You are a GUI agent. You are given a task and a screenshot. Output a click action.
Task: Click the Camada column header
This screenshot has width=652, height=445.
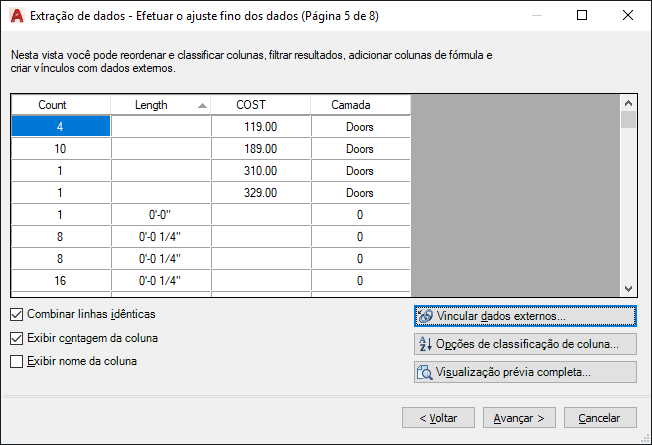(x=360, y=105)
